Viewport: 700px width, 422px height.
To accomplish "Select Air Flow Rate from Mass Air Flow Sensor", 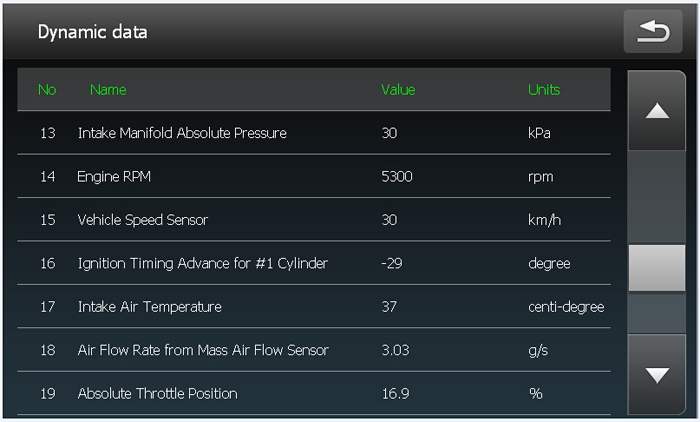I will 314,350.
